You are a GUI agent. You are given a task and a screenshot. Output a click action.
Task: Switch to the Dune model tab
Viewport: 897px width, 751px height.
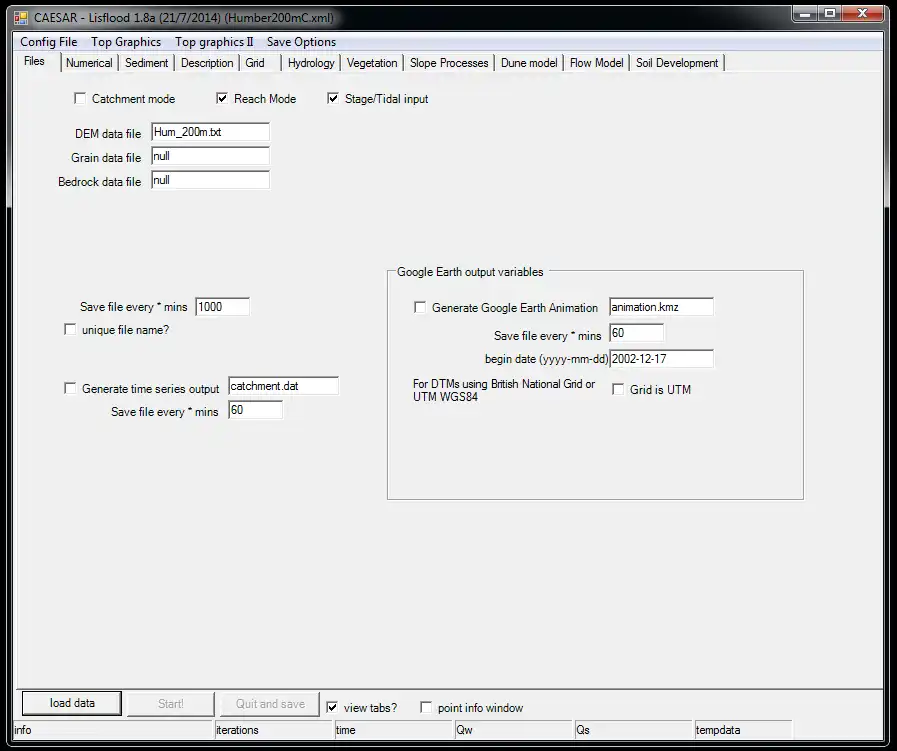(x=529, y=63)
